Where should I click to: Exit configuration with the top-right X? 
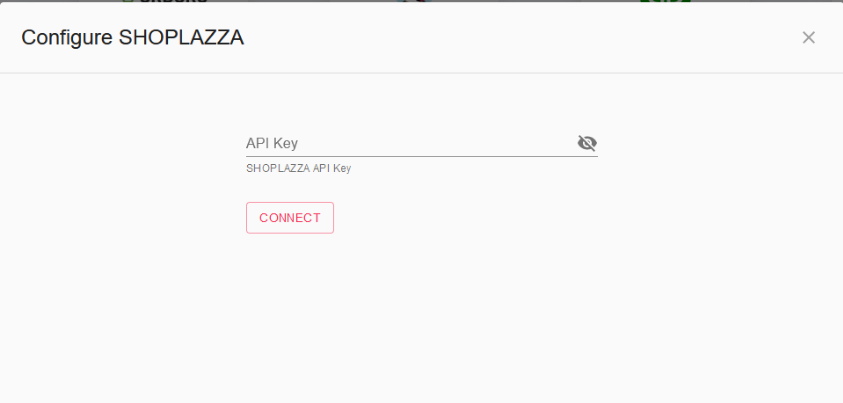(809, 38)
